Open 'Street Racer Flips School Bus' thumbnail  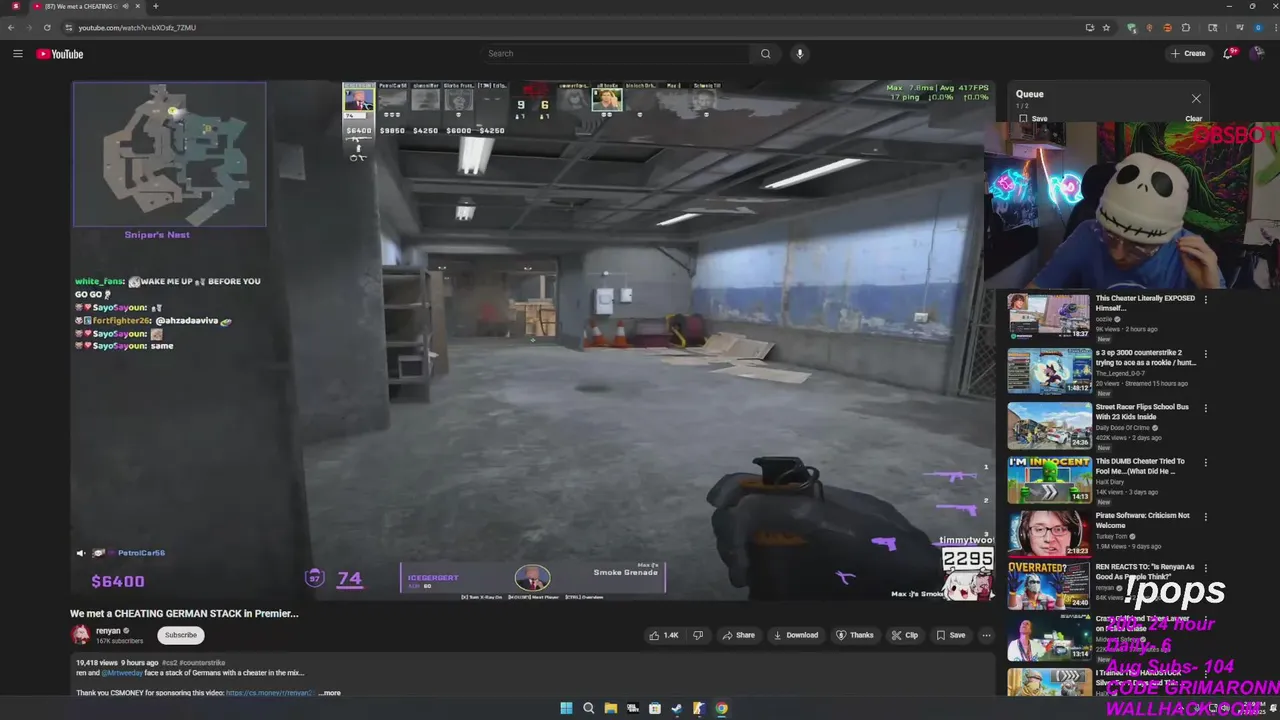[x=1049, y=425]
